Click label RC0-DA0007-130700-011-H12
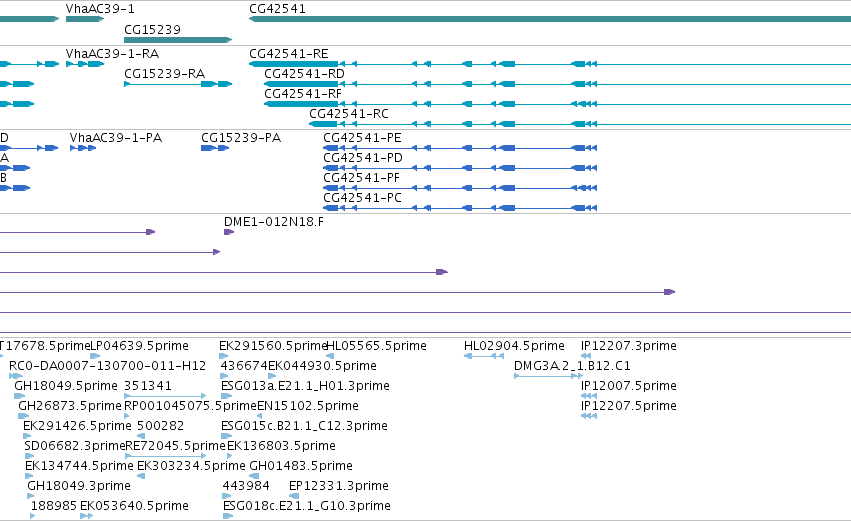 pos(107,366)
